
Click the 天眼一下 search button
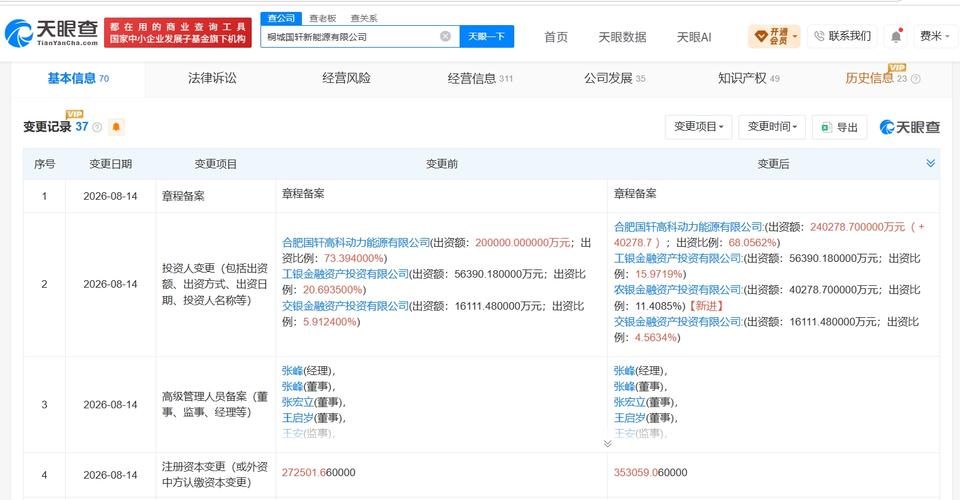487,37
